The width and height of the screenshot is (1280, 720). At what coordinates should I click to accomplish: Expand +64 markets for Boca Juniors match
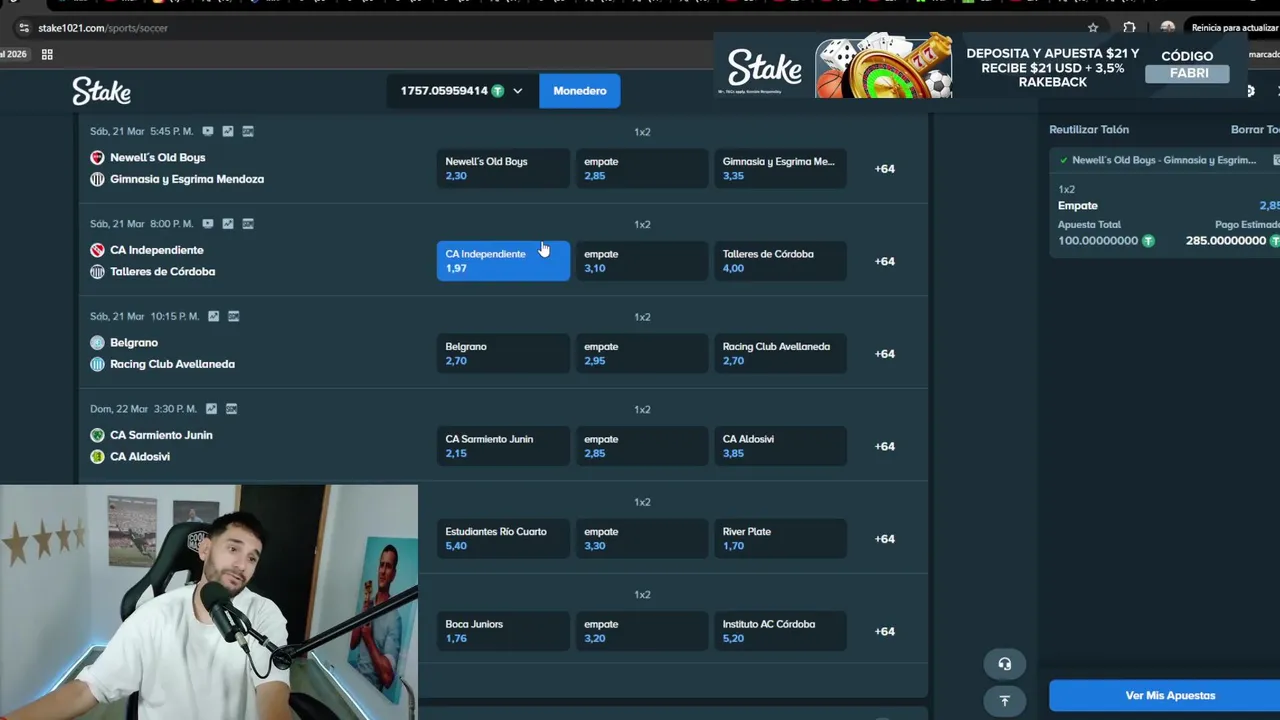point(885,631)
